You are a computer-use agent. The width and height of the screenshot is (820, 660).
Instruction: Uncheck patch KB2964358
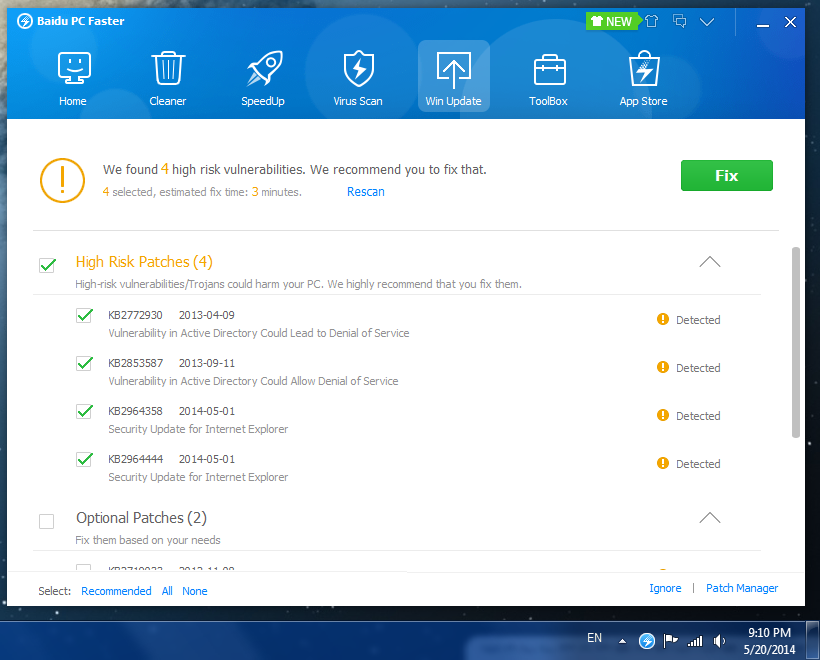coord(84,412)
